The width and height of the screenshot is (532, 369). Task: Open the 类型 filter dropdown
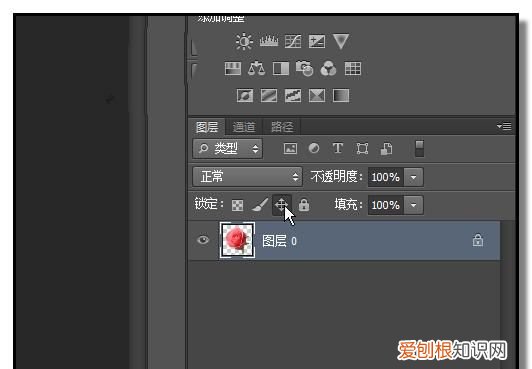pyautogui.click(x=227, y=148)
